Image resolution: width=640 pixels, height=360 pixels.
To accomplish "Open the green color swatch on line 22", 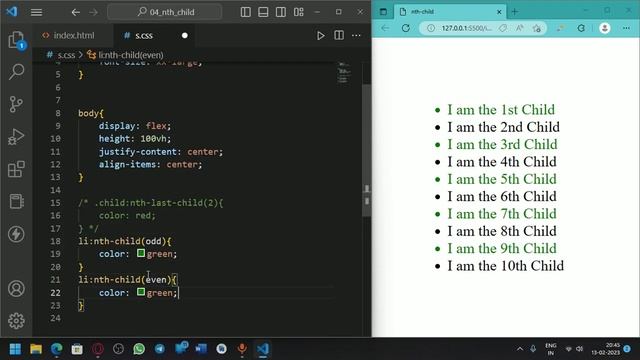I will tap(141, 292).
